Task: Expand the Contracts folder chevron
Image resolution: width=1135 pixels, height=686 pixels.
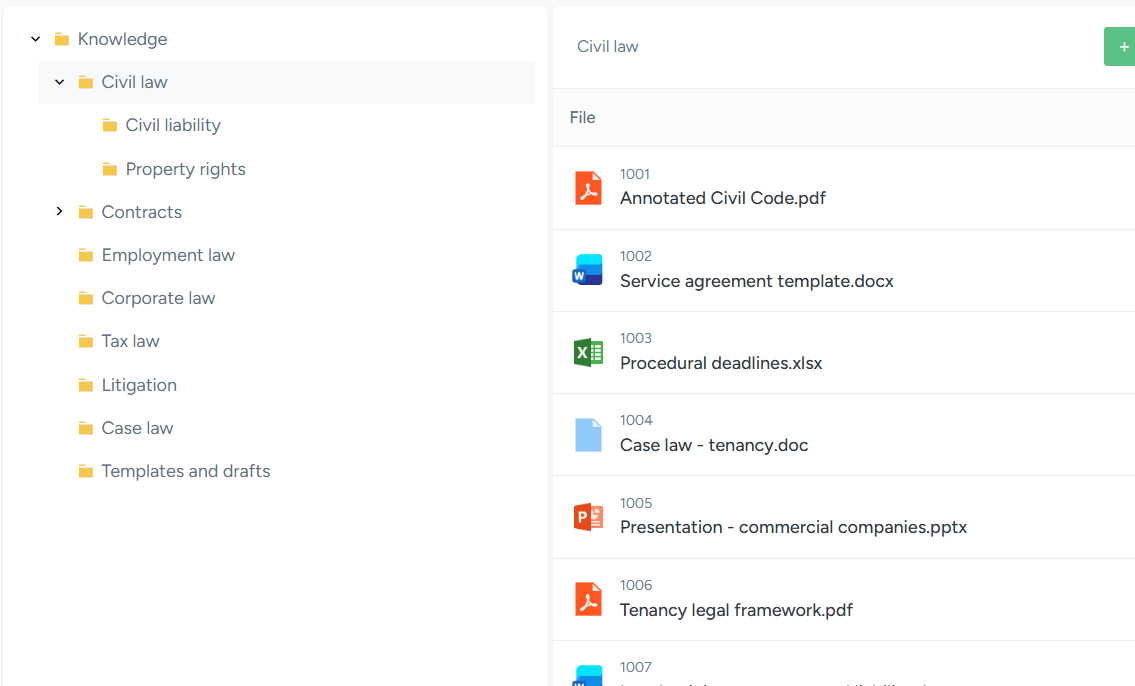Action: pyautogui.click(x=59, y=211)
